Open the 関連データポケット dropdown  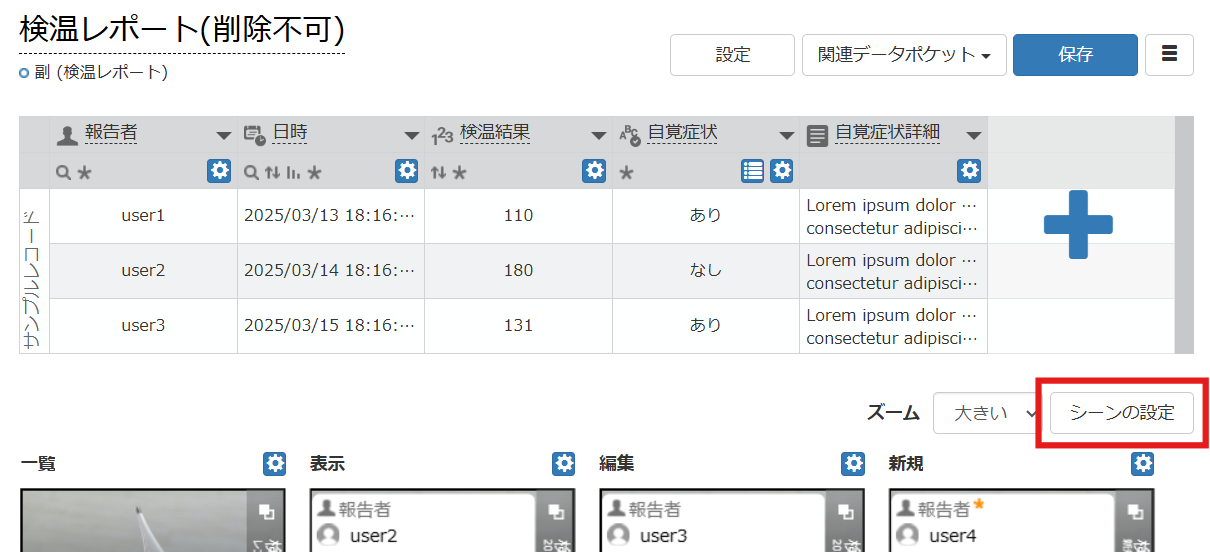pyautogui.click(x=904, y=55)
